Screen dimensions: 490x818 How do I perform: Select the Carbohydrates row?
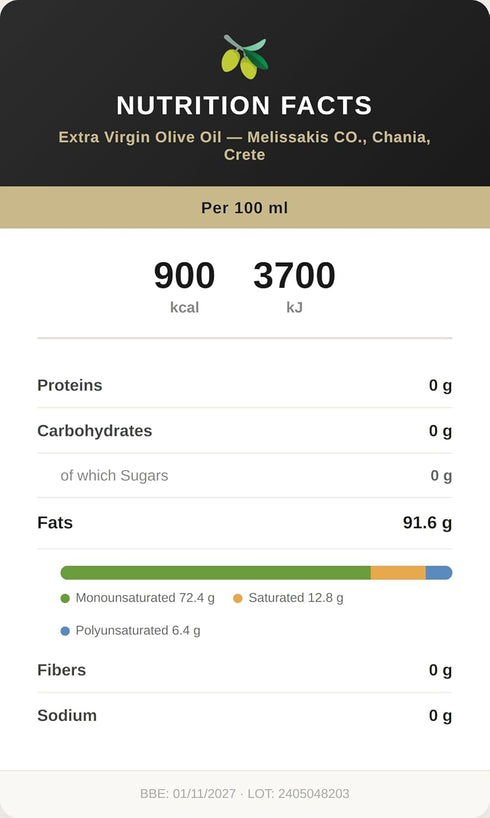245,430
